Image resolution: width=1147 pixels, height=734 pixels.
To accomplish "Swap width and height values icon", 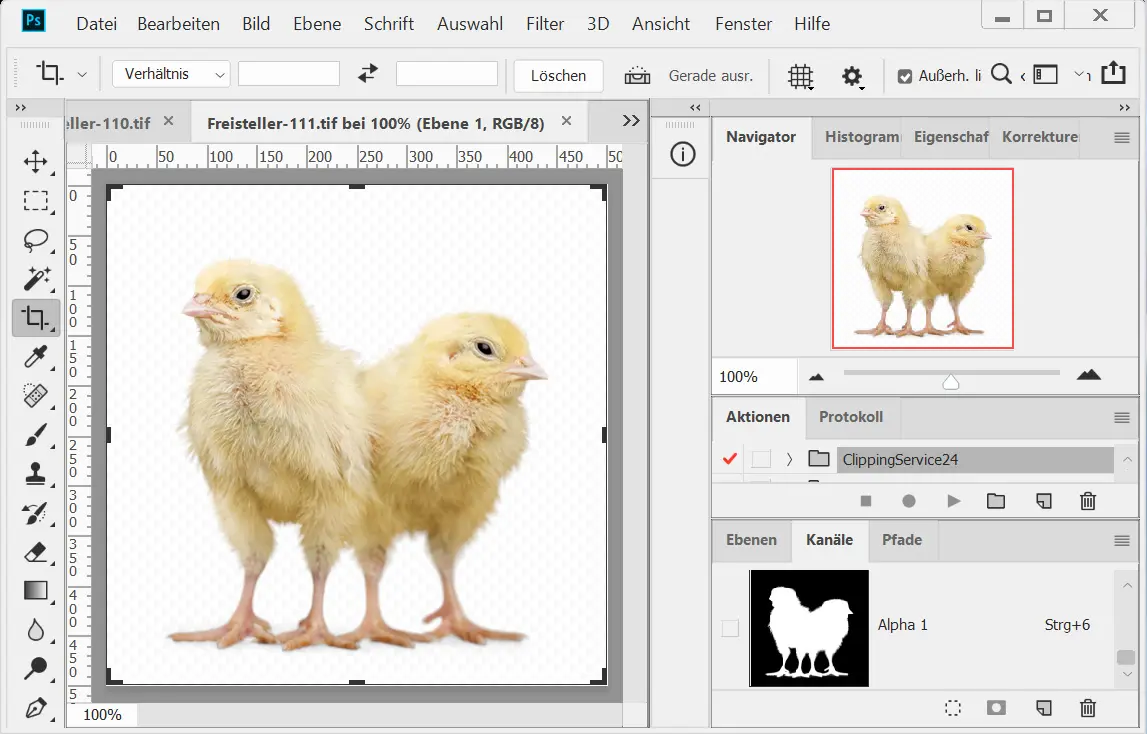I will pyautogui.click(x=368, y=74).
